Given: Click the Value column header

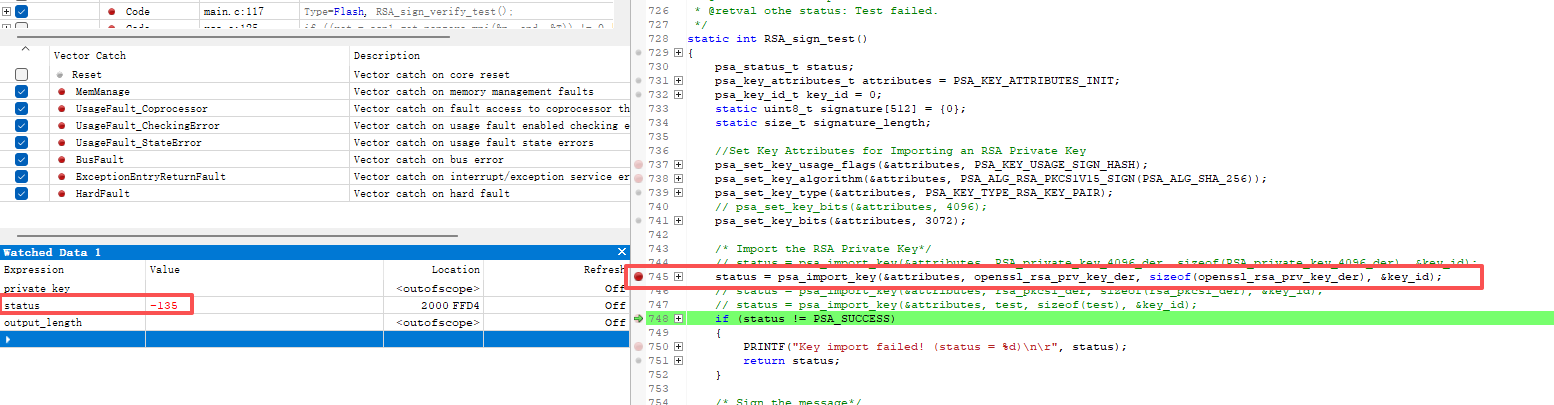Looking at the screenshot, I should click(164, 270).
